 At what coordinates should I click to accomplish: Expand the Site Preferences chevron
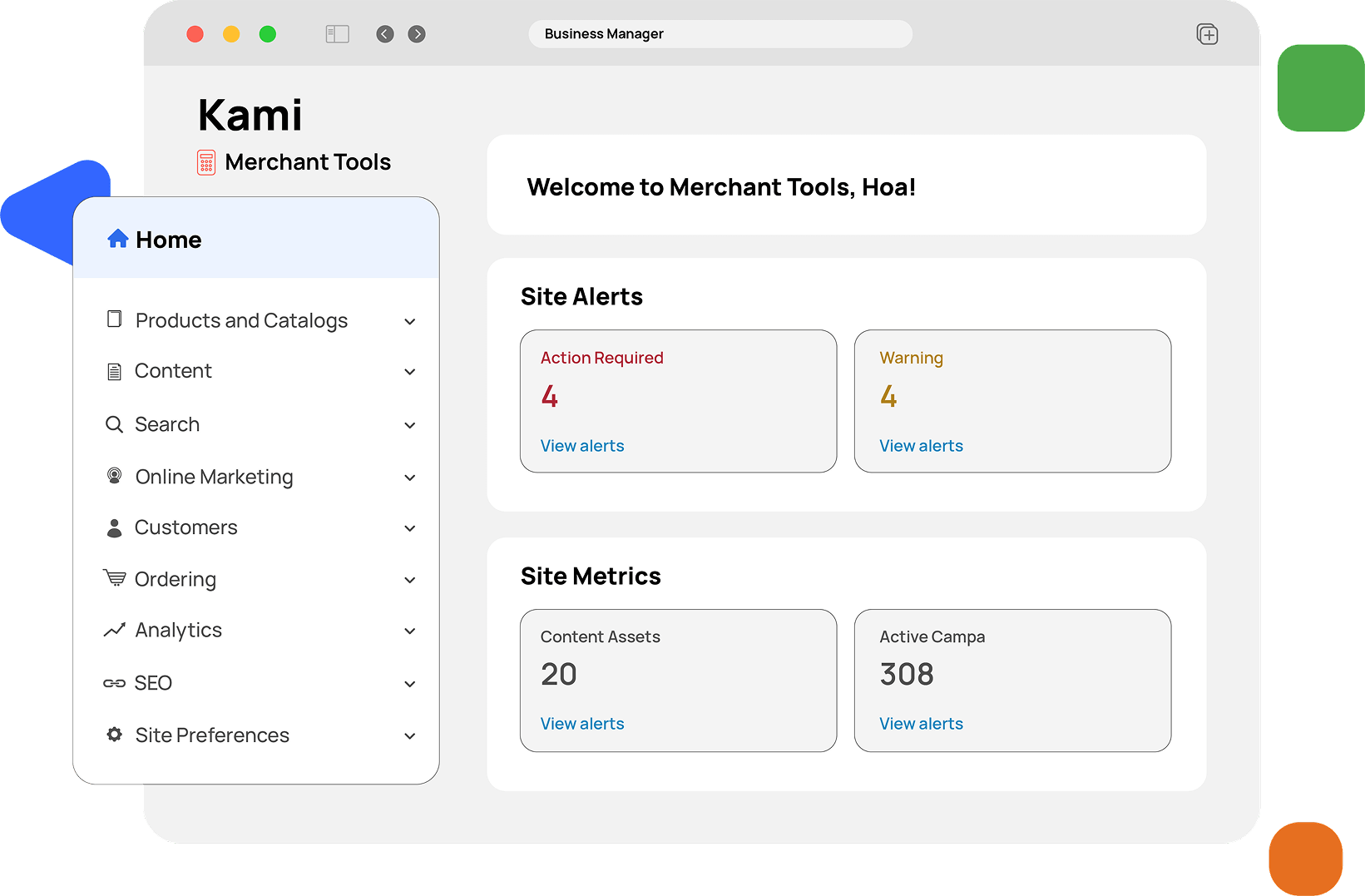(x=410, y=736)
